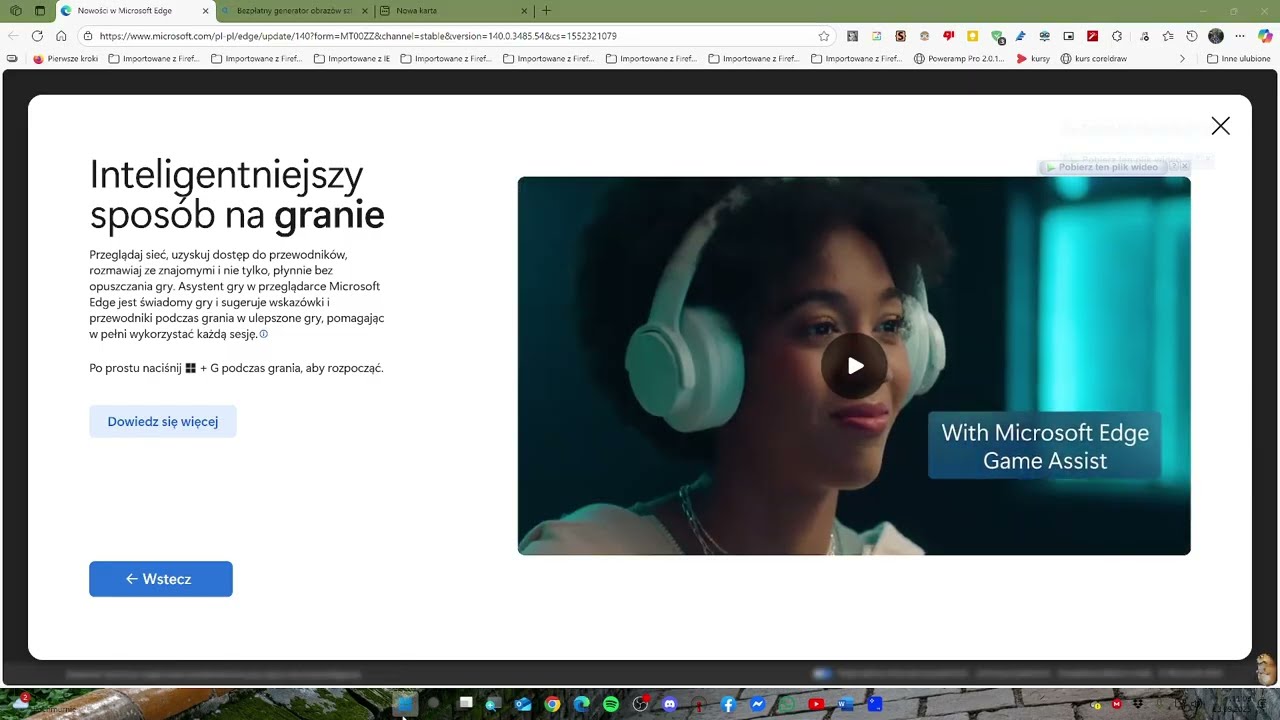Open browser History icon
The height and width of the screenshot is (720, 1280).
(1191, 36)
